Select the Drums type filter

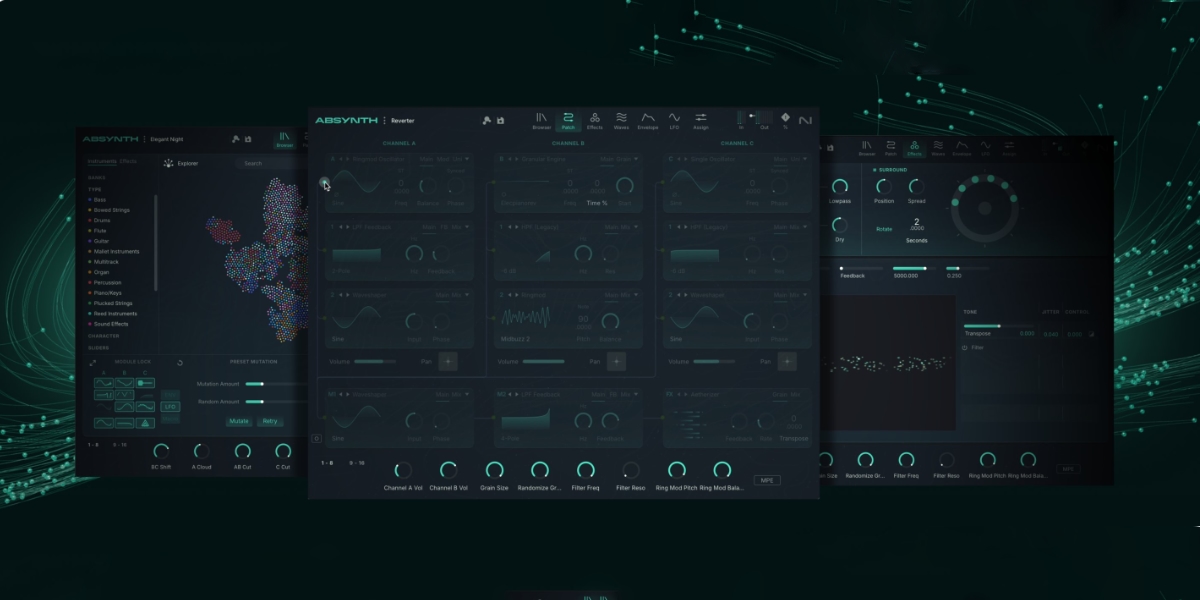[x=100, y=220]
